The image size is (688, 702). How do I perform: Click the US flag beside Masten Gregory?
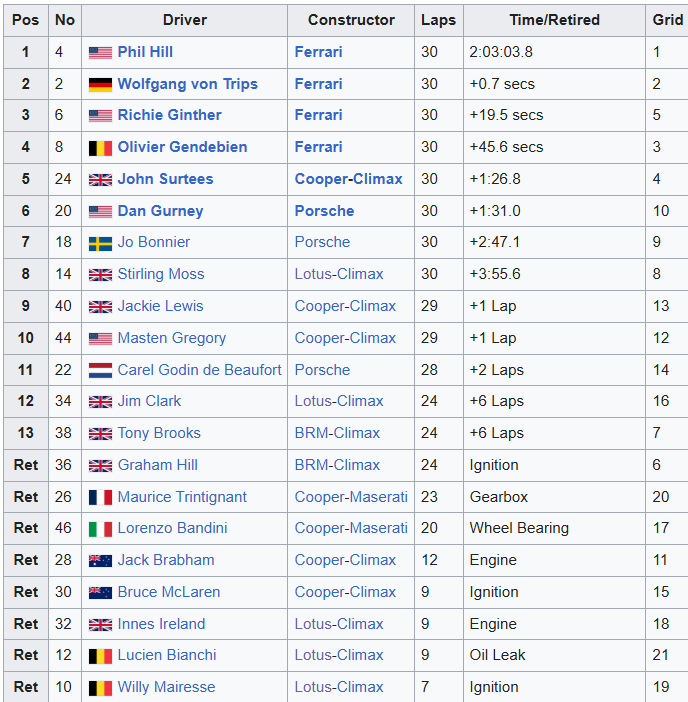point(100,339)
